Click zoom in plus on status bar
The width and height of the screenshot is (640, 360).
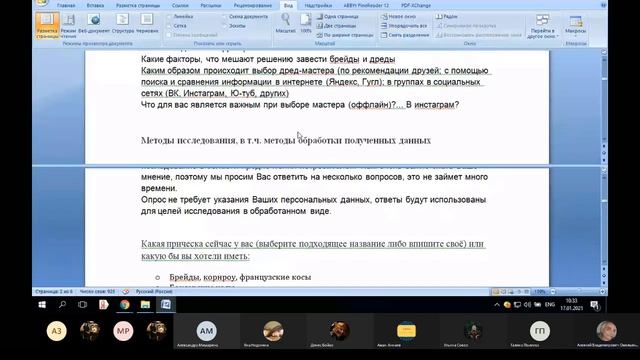602,292
